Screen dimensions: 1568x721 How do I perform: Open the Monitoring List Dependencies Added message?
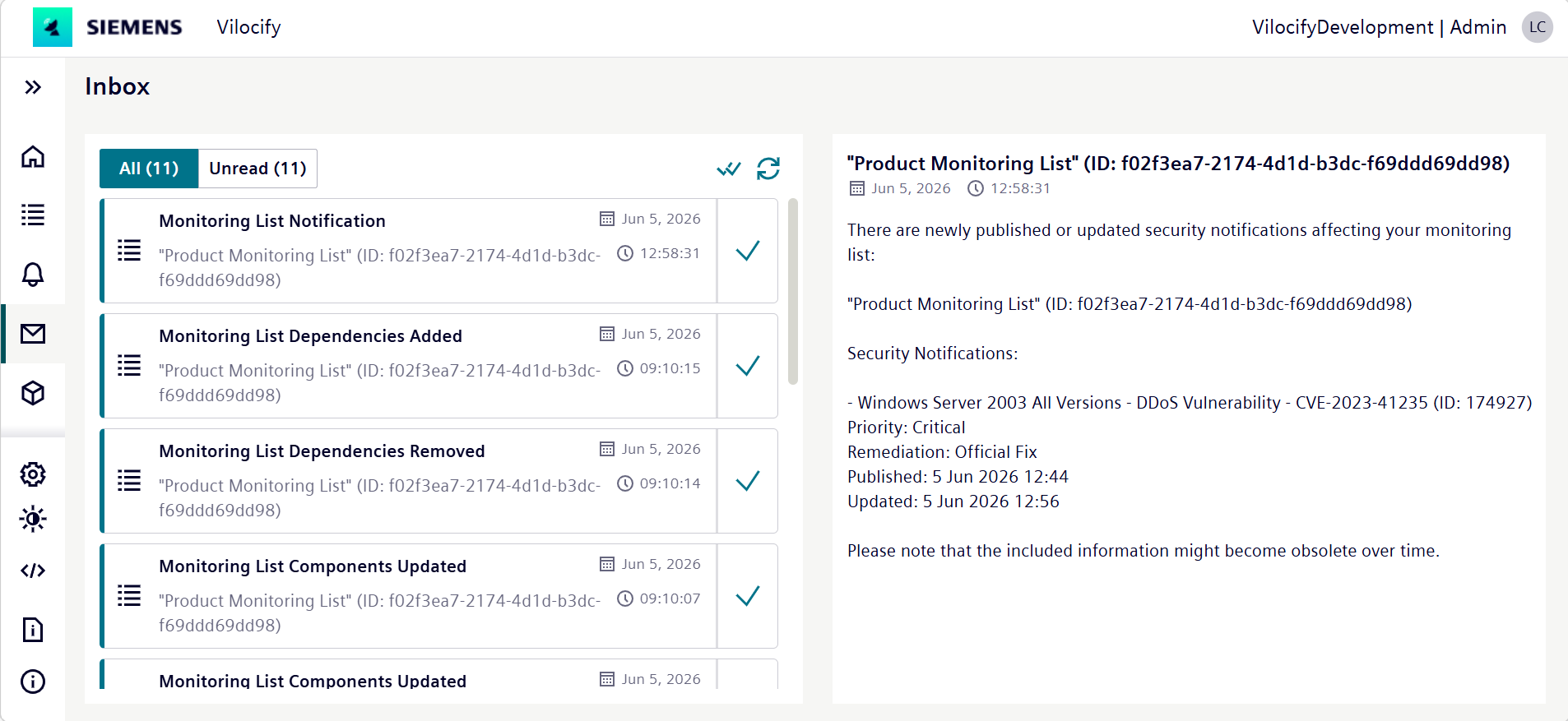point(409,366)
